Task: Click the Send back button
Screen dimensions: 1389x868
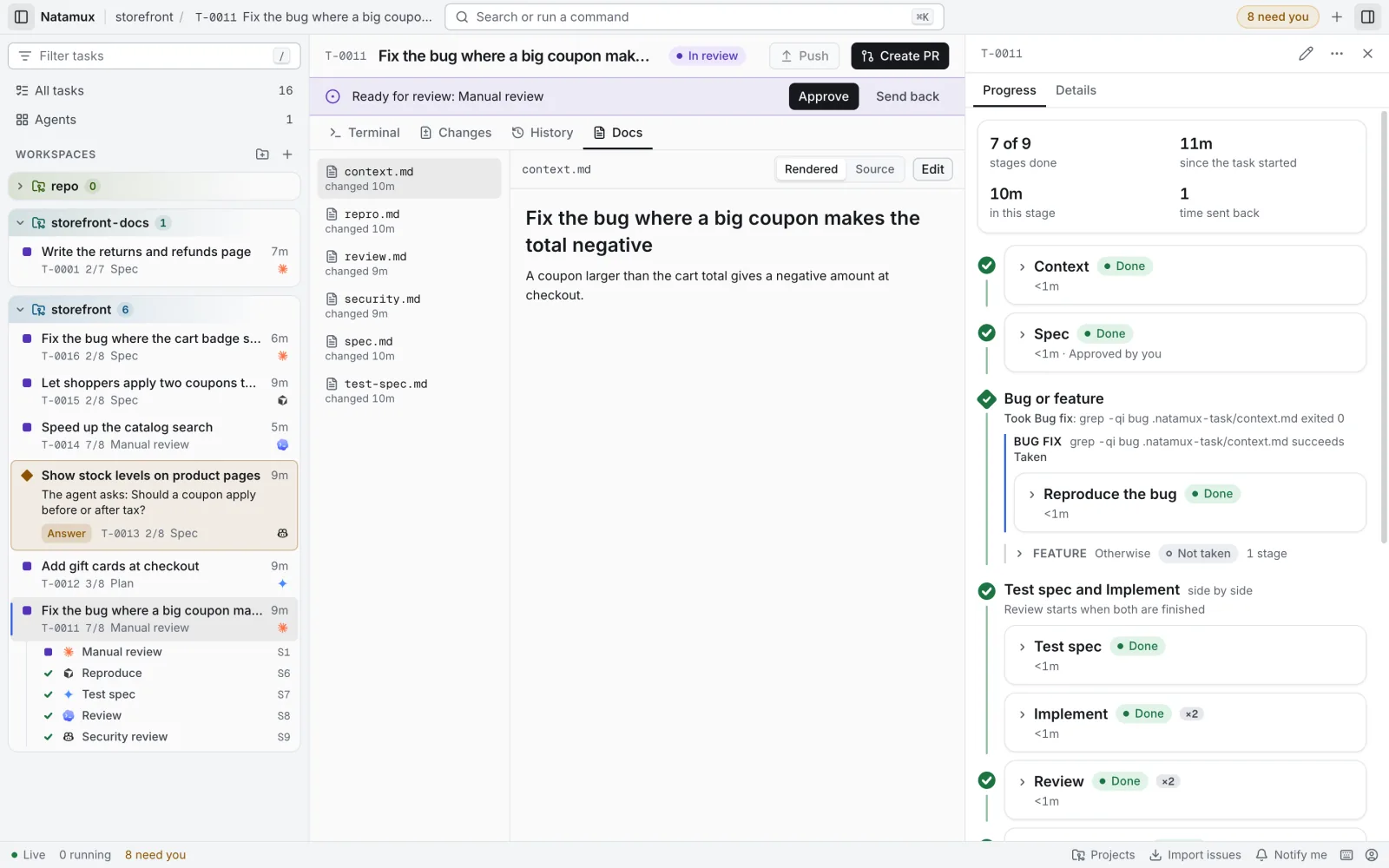Action: point(907,96)
